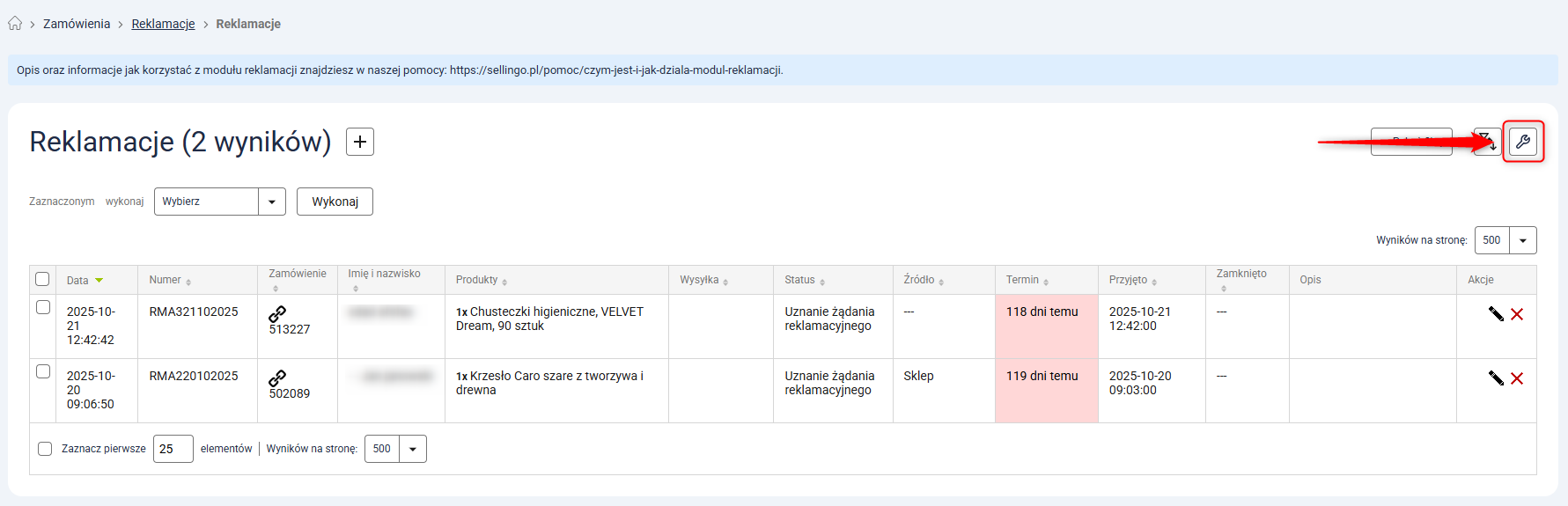This screenshot has width=1568, height=506.
Task: Click the plus icon to add complaint
Action: coord(360,142)
